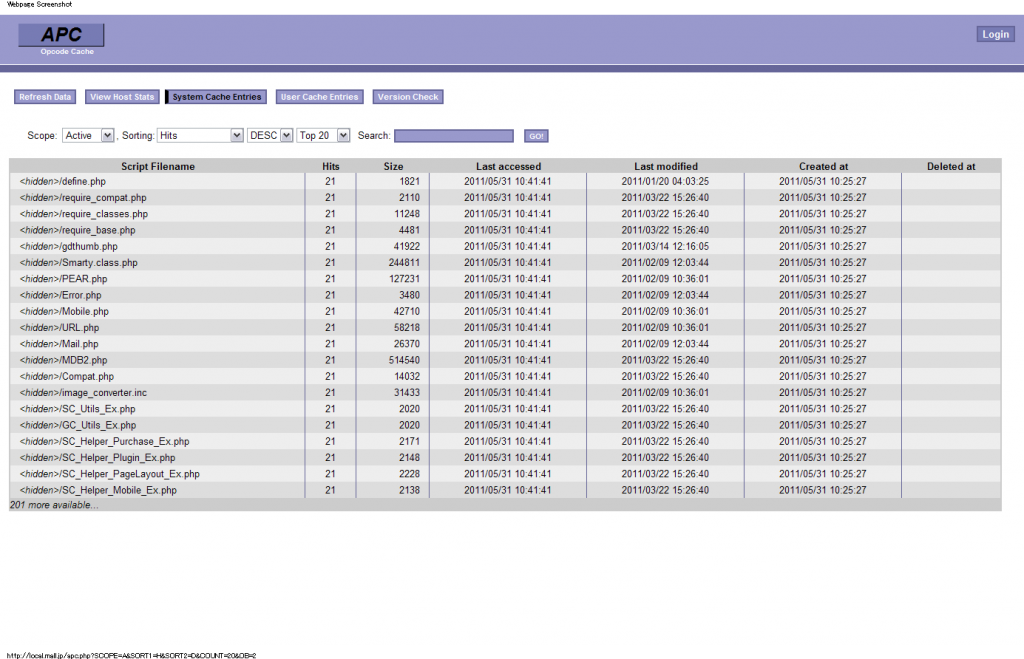Expand the Top 20 count dropdown
Image resolution: width=1024 pixels, height=659 pixels.
(323, 135)
